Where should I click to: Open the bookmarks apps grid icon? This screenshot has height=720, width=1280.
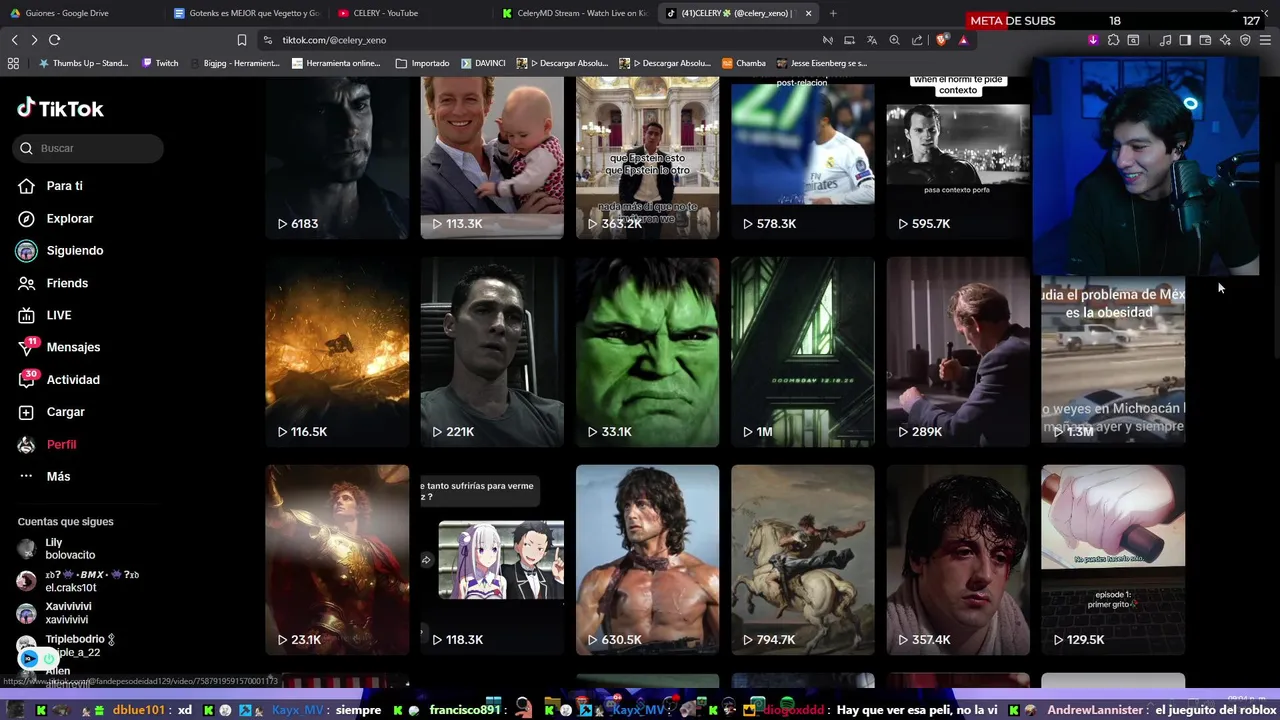click(13, 63)
